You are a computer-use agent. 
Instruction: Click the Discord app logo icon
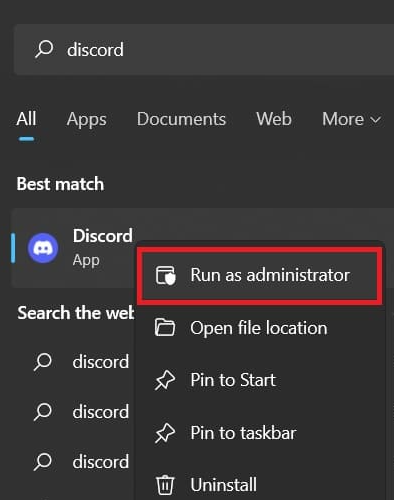tap(43, 248)
